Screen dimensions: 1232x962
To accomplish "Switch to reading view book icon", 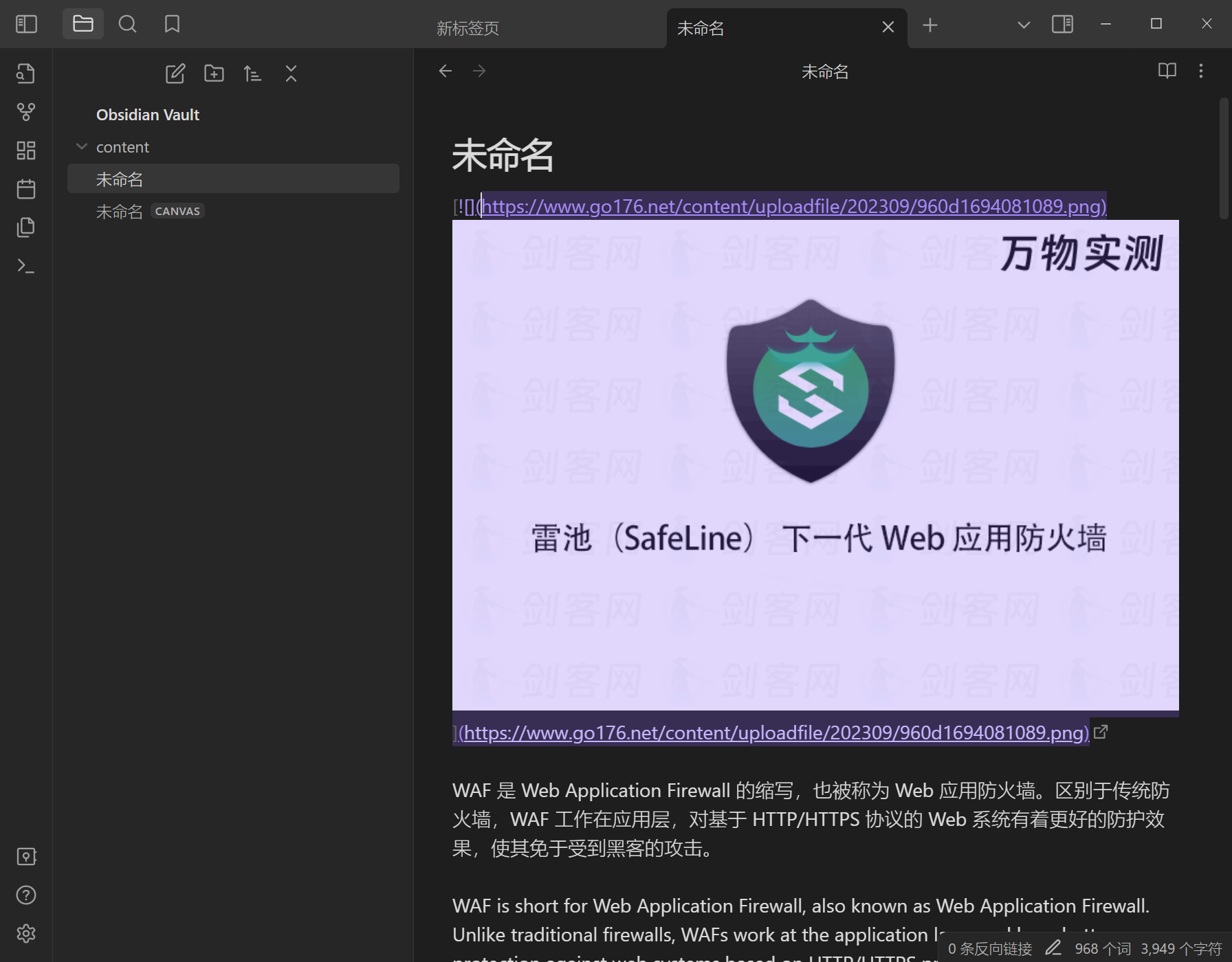I will click(x=1167, y=71).
